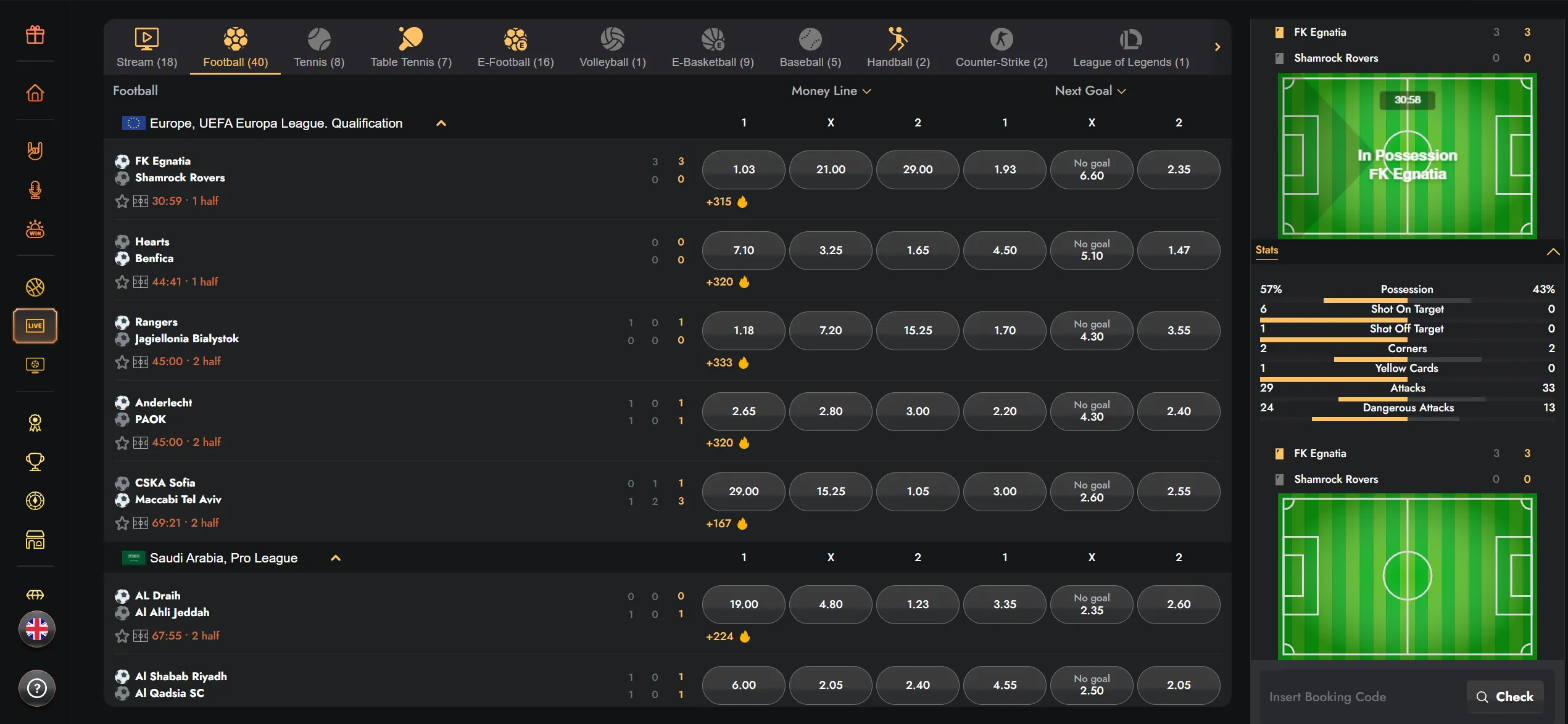Switch to the League of Legends (1) tab

(x=1130, y=47)
